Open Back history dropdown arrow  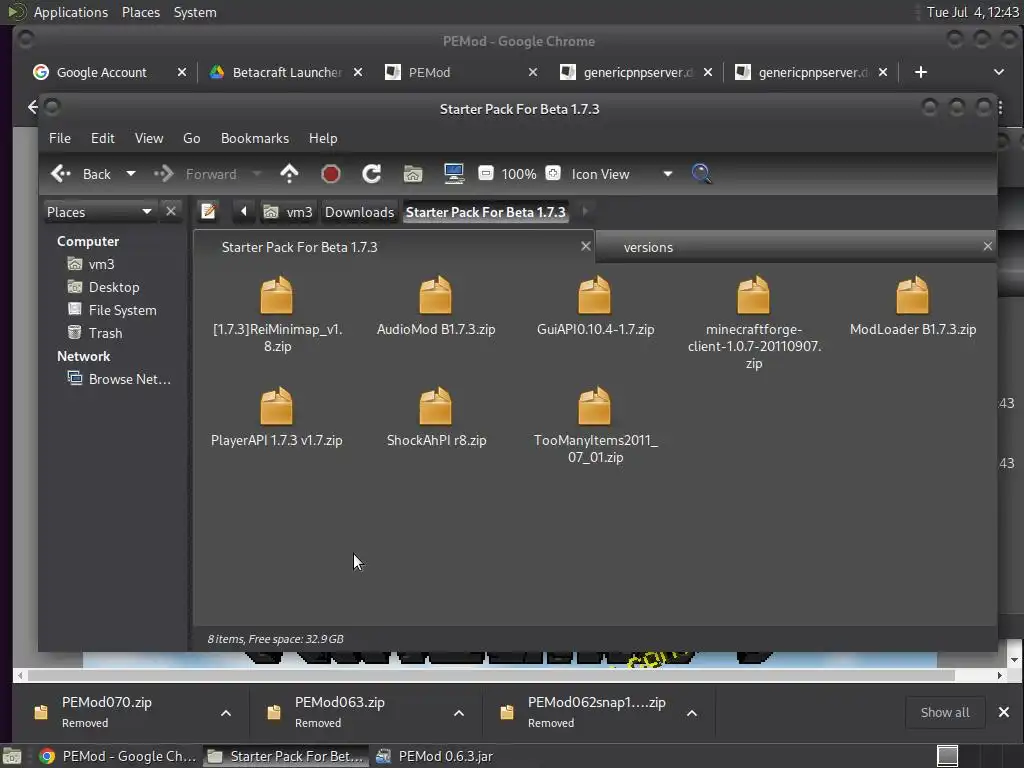pyautogui.click(x=131, y=174)
